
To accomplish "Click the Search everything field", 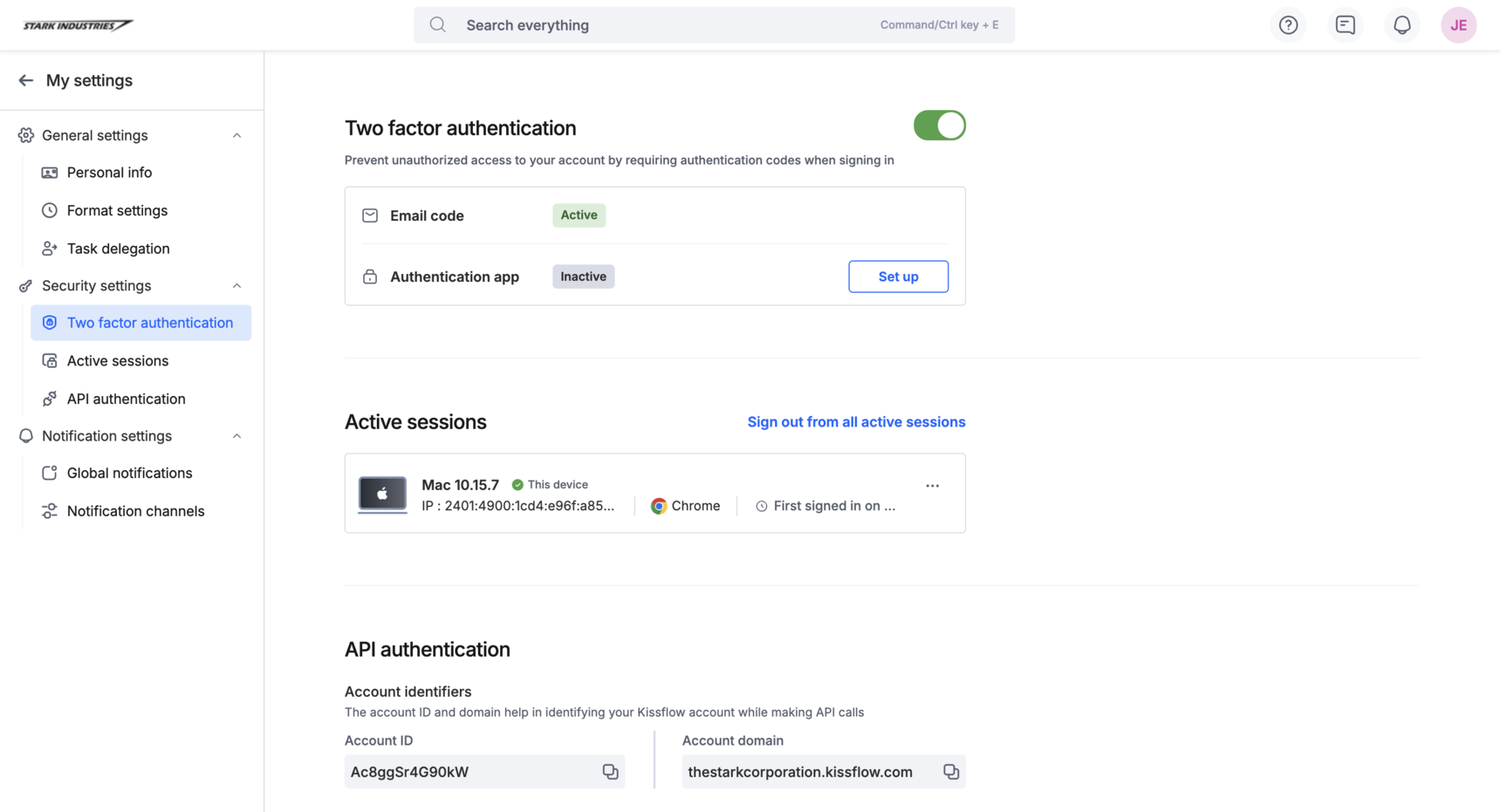I will point(714,25).
